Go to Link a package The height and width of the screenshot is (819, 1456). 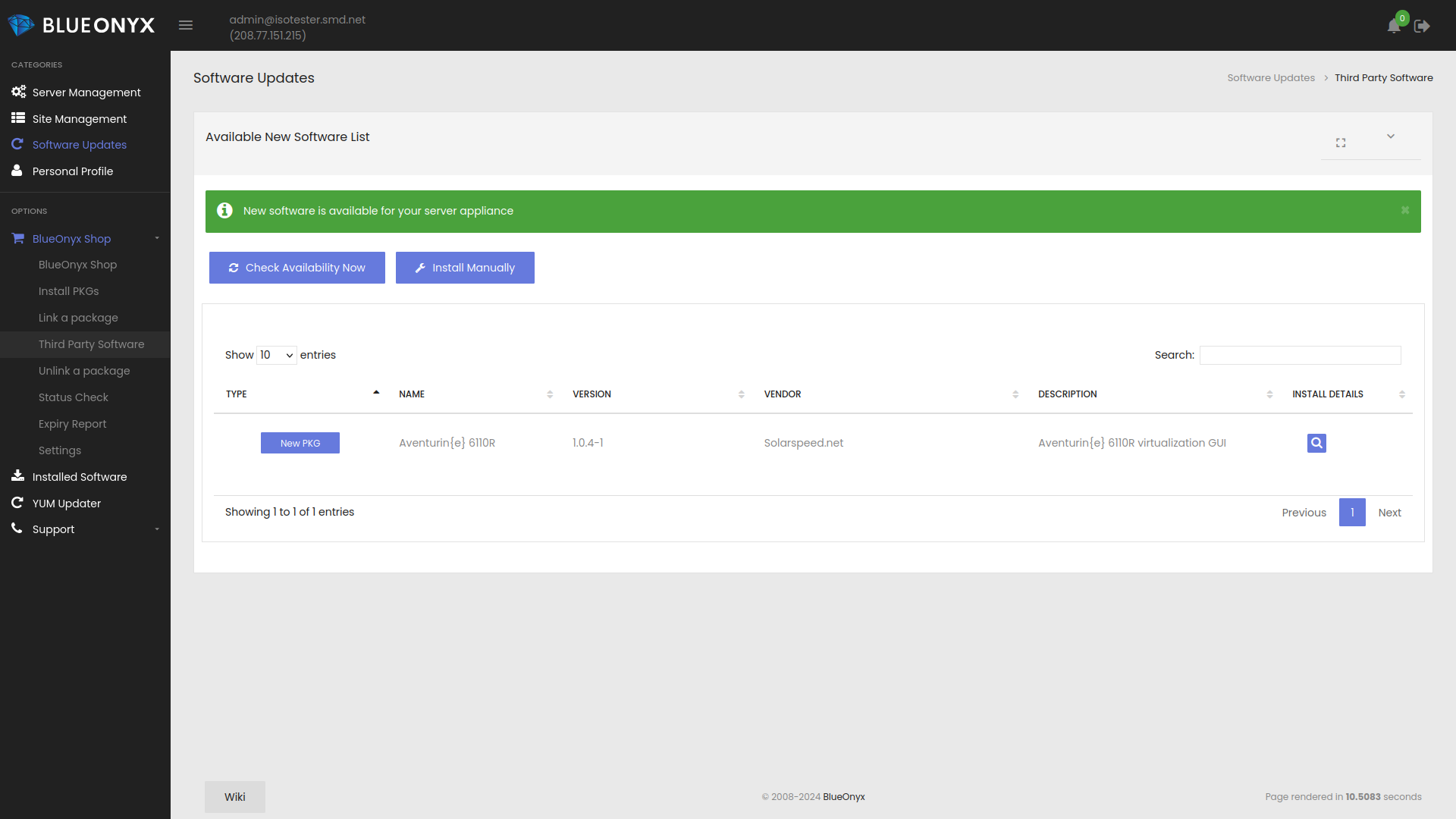pos(78,318)
